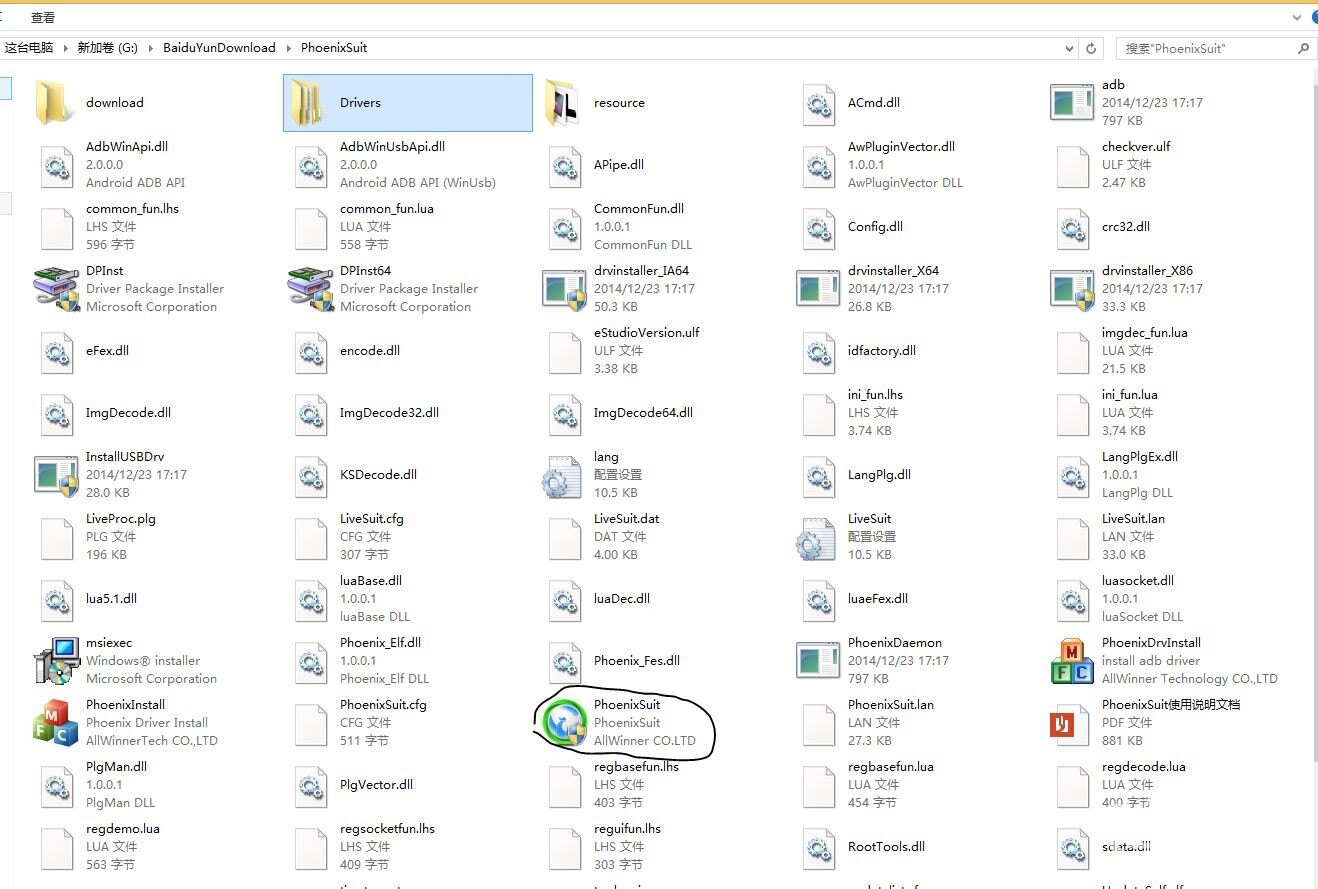Select the drvinstaller_X64 application icon

click(818, 289)
